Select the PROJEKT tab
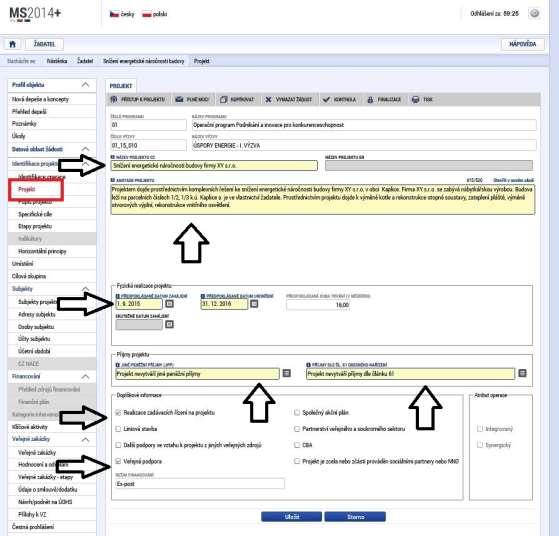 point(121,86)
